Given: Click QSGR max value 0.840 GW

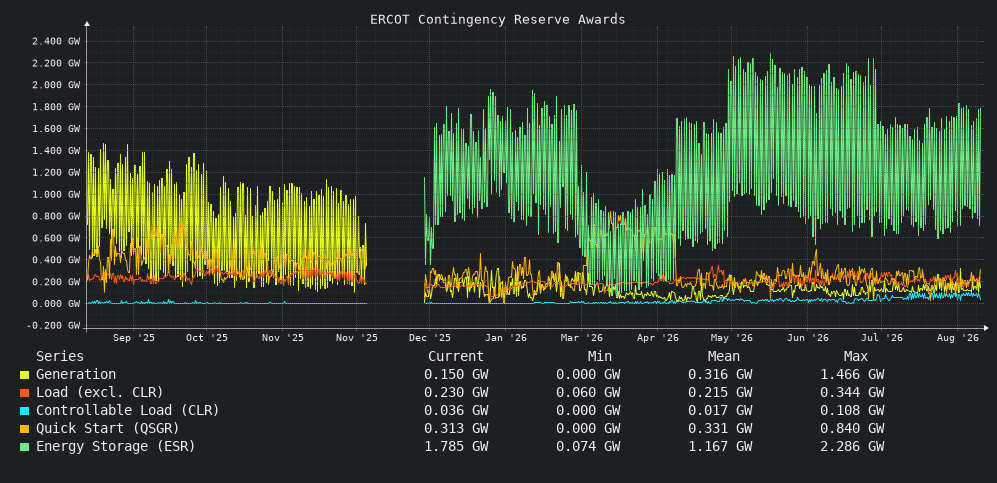Looking at the screenshot, I should 852,428.
